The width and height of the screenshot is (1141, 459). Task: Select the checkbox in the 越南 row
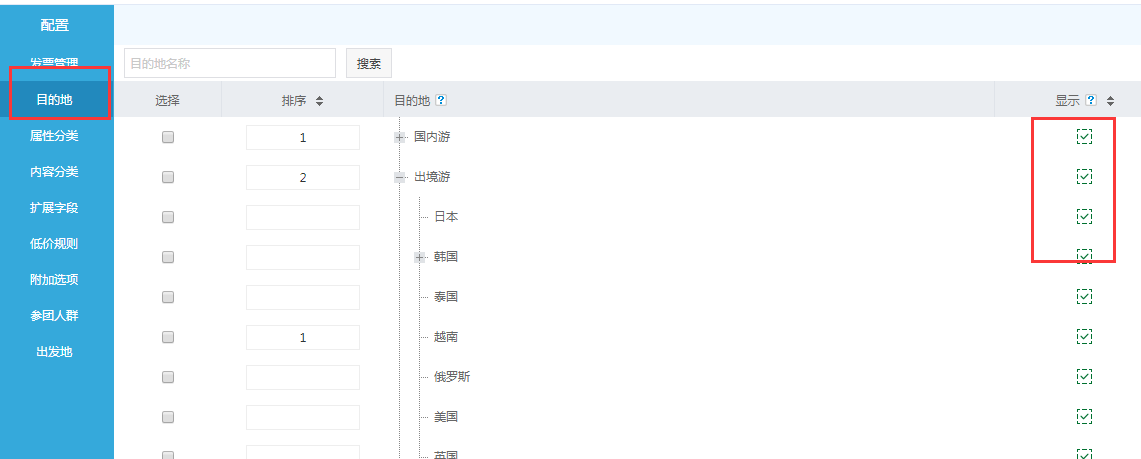click(x=168, y=337)
